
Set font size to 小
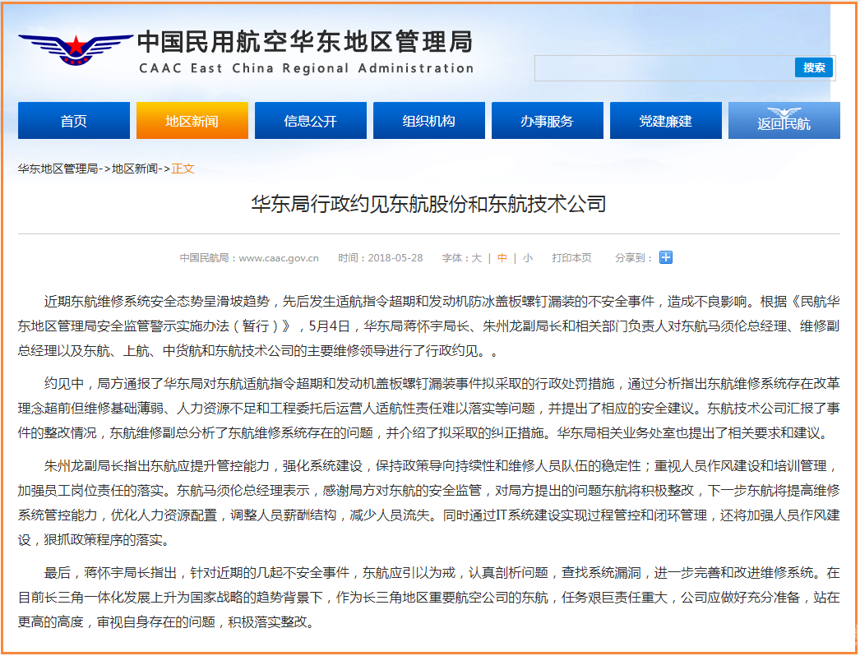[x=527, y=258]
